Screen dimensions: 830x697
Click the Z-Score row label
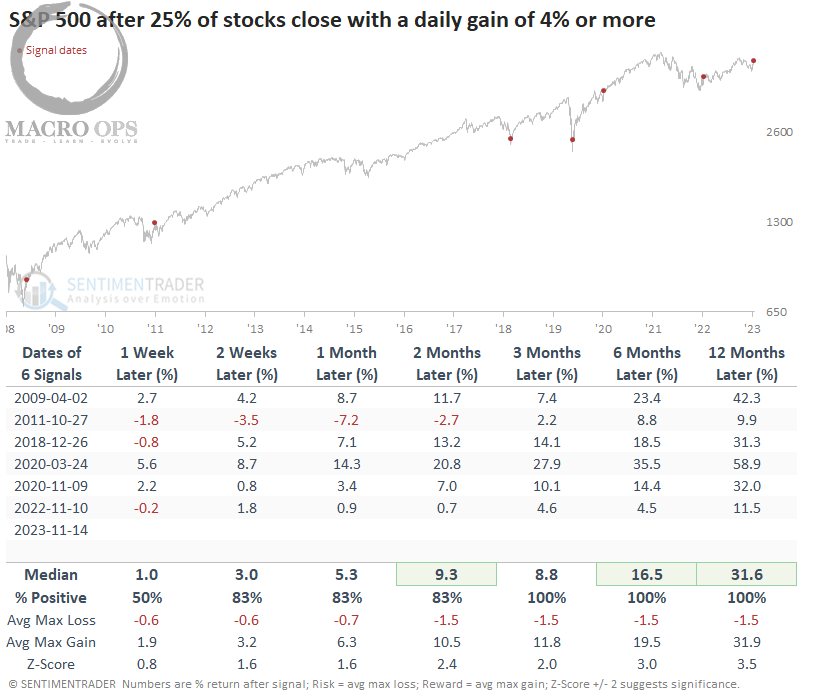point(51,664)
